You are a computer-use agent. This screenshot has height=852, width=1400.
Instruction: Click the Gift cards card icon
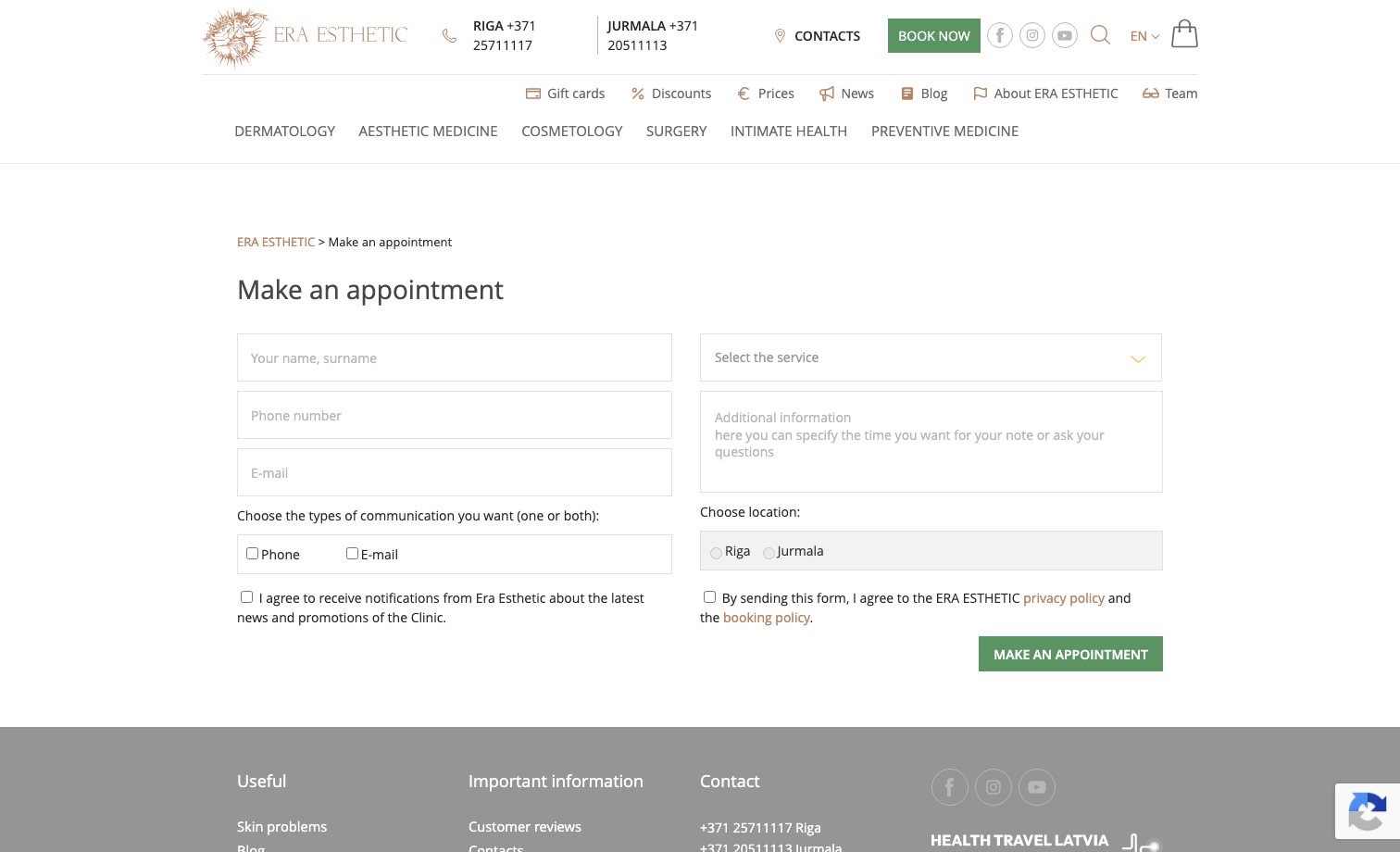pos(533,94)
